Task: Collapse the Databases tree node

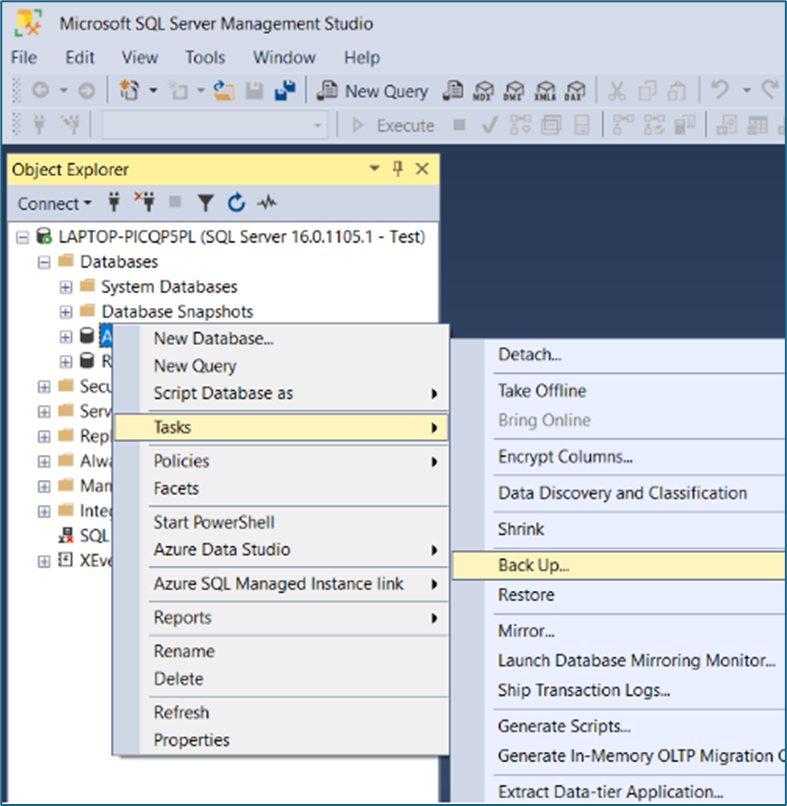Action: click(x=42, y=261)
